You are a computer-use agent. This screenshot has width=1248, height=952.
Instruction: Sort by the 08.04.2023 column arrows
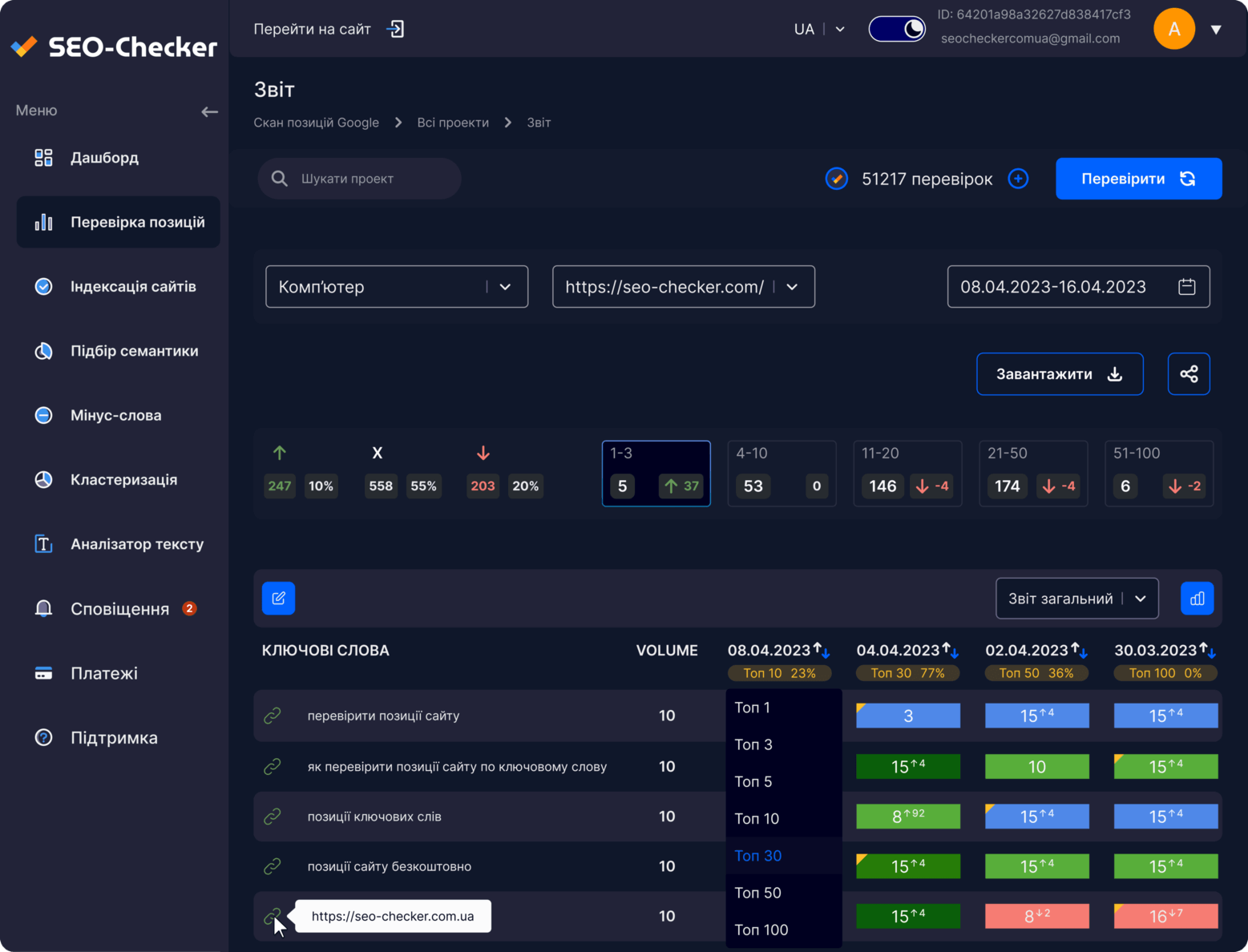tap(822, 650)
